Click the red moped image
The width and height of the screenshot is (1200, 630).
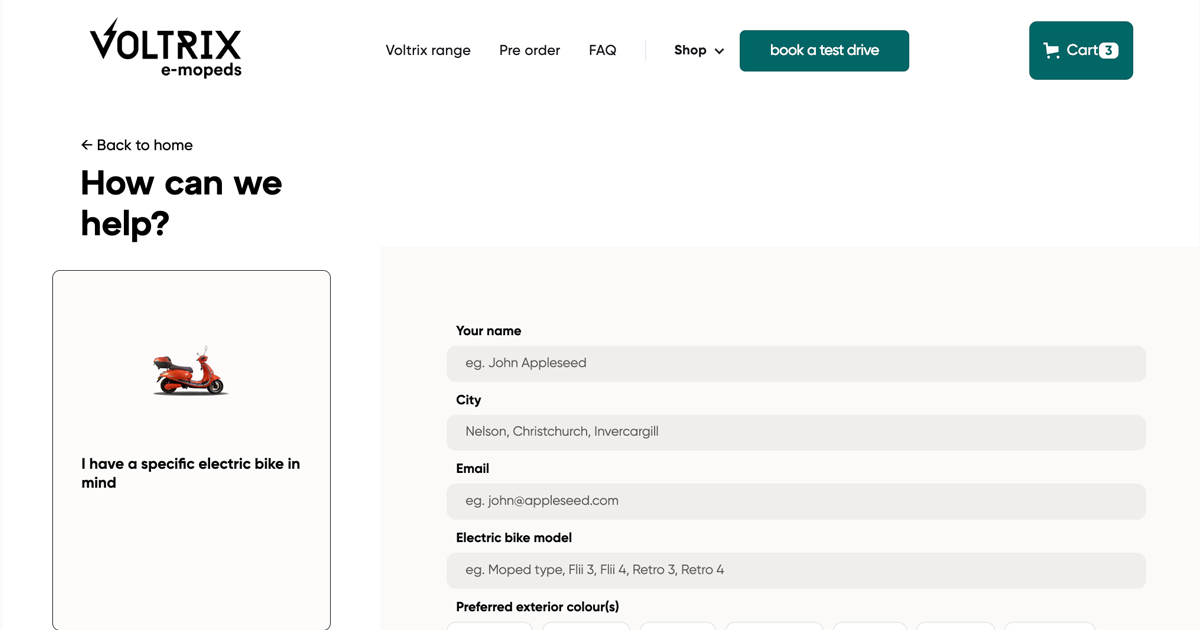point(190,371)
